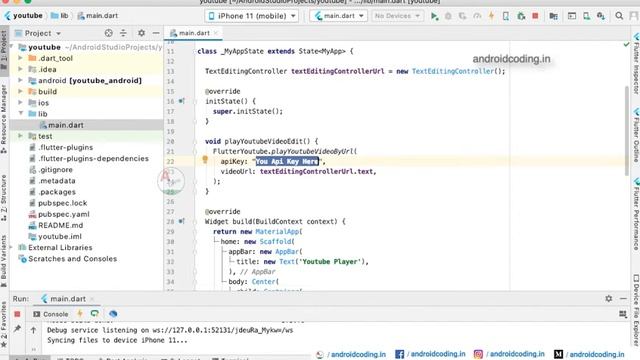Open the run anything terminal-window icon
Viewport: 640px width, 360px height.
click(x=572, y=16)
